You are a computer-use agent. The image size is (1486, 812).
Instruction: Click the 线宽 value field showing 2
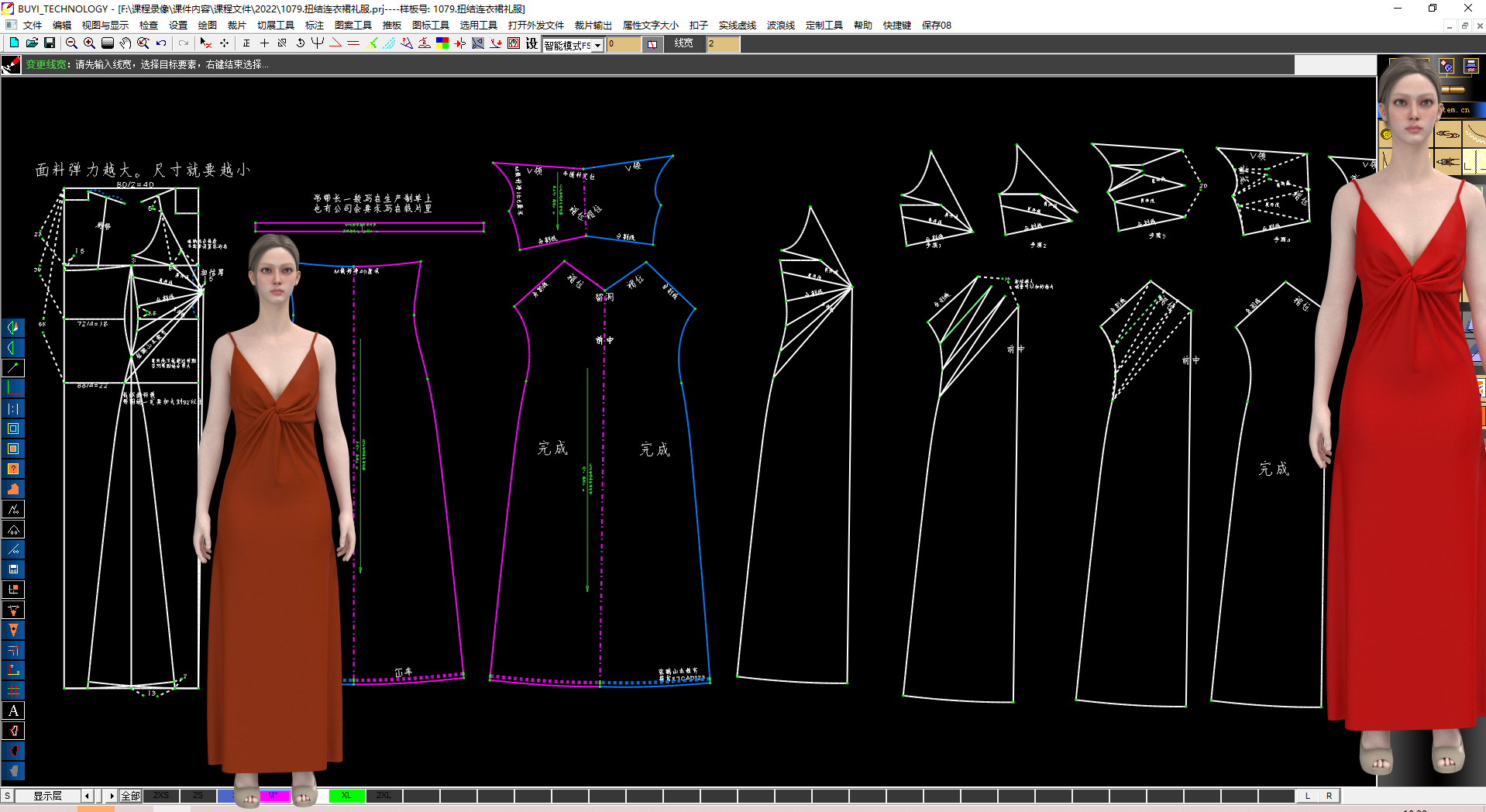click(722, 44)
